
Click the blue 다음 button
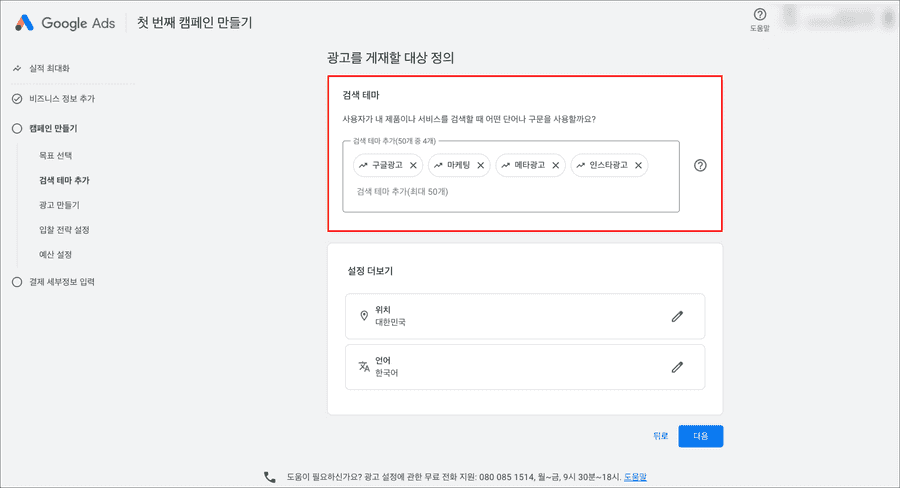pyautogui.click(x=700, y=436)
